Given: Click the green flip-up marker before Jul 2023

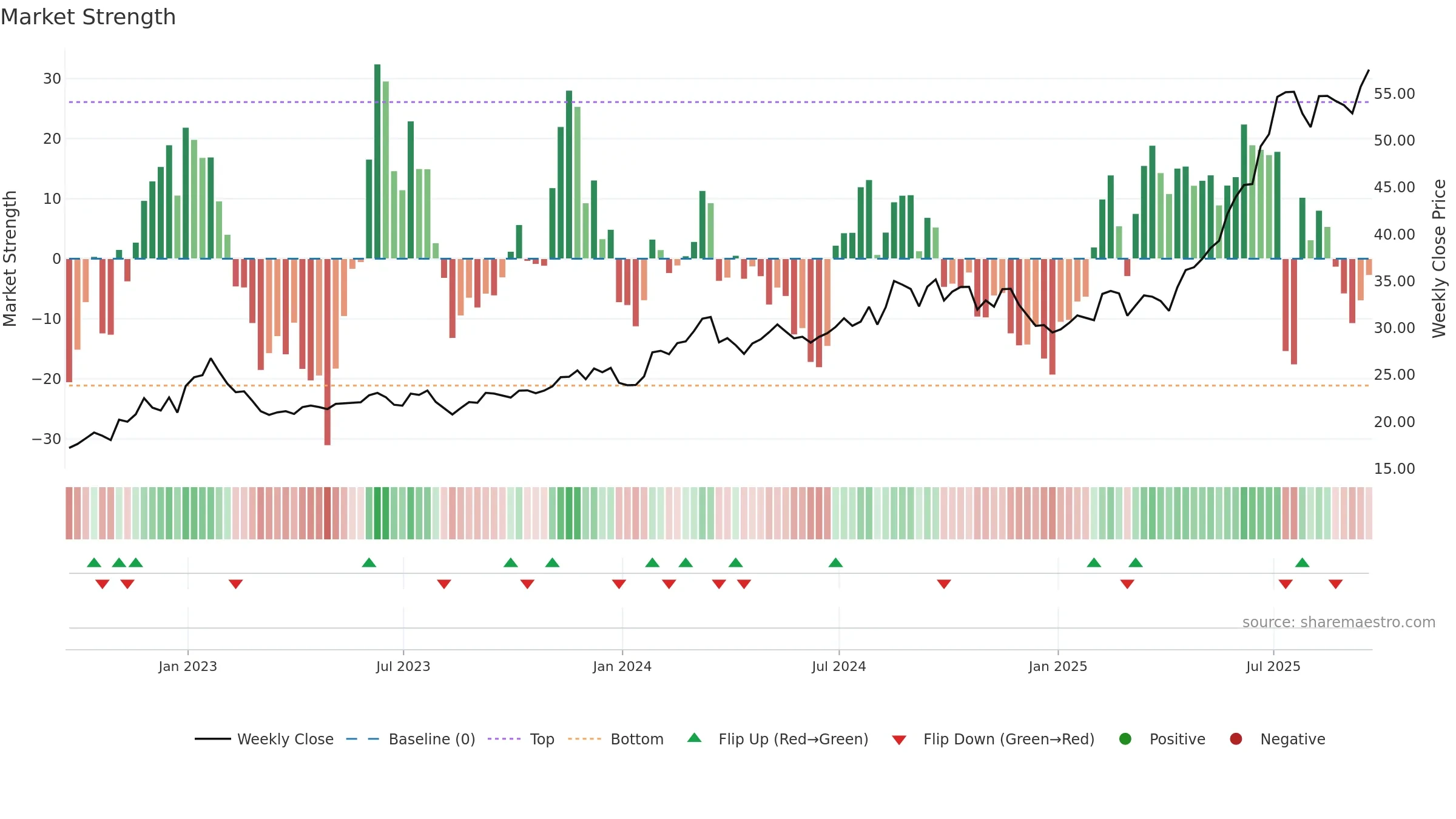Looking at the screenshot, I should [369, 562].
